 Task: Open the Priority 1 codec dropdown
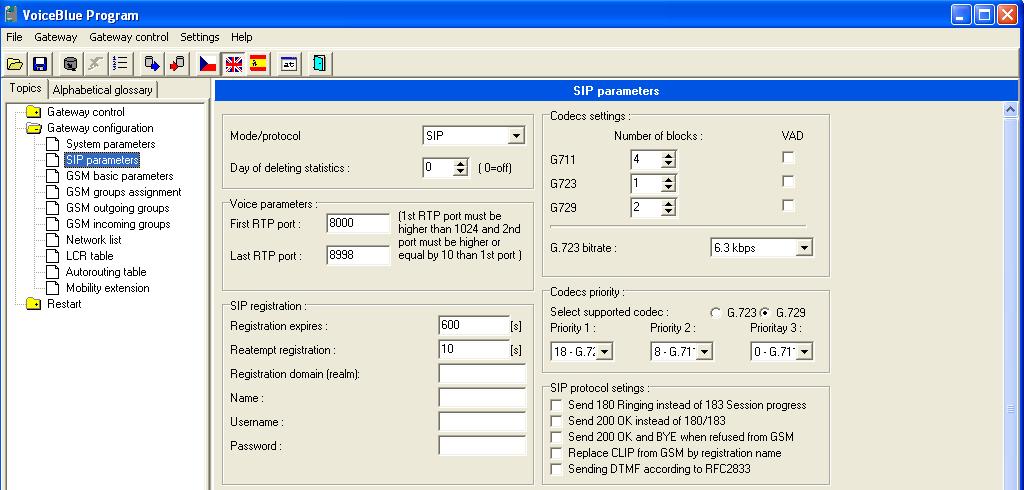pyautogui.click(x=604, y=351)
